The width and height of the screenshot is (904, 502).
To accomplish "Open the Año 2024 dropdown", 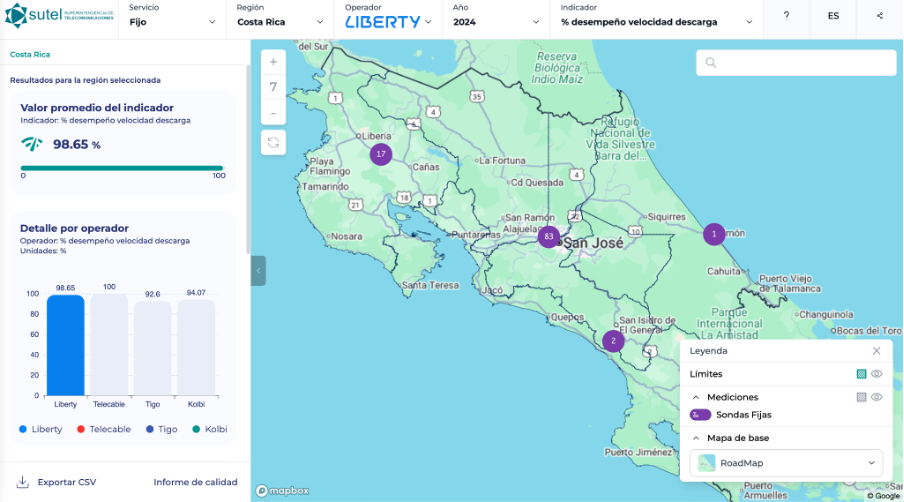I will 494,21.
